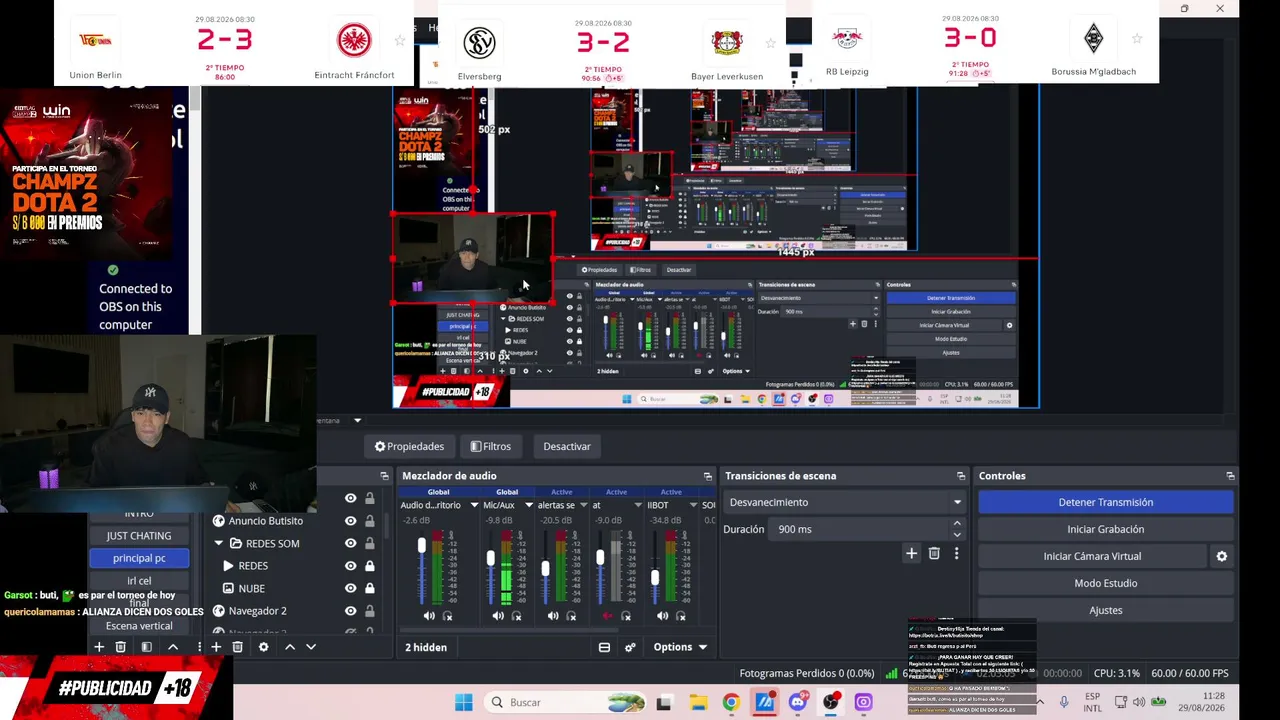Open source properties gear in the sources toolbar
Image resolution: width=1280 pixels, height=720 pixels.
(264, 647)
